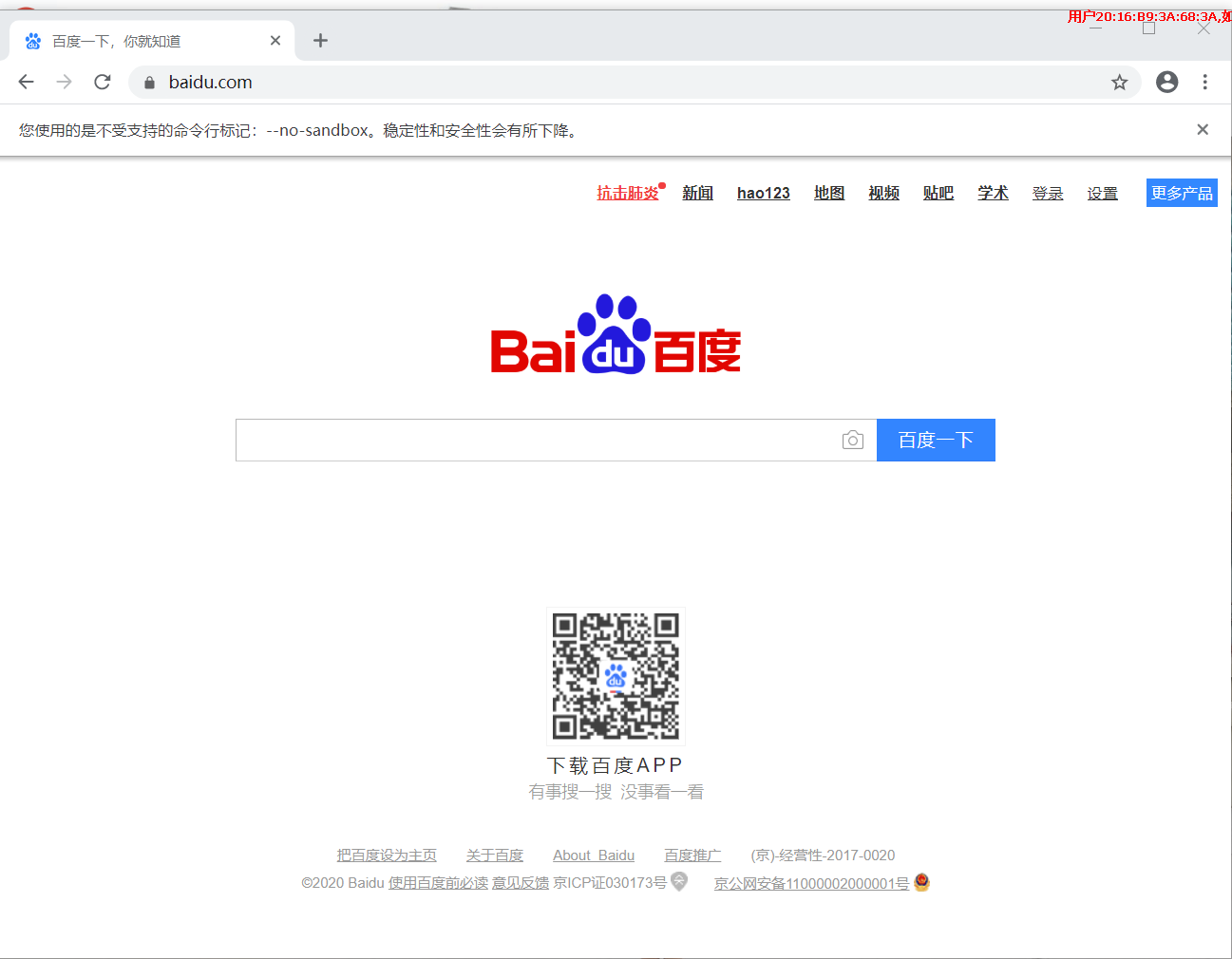This screenshot has height=959, width=1232.
Task: Navigate to 新闻 news section
Action: [x=697, y=192]
